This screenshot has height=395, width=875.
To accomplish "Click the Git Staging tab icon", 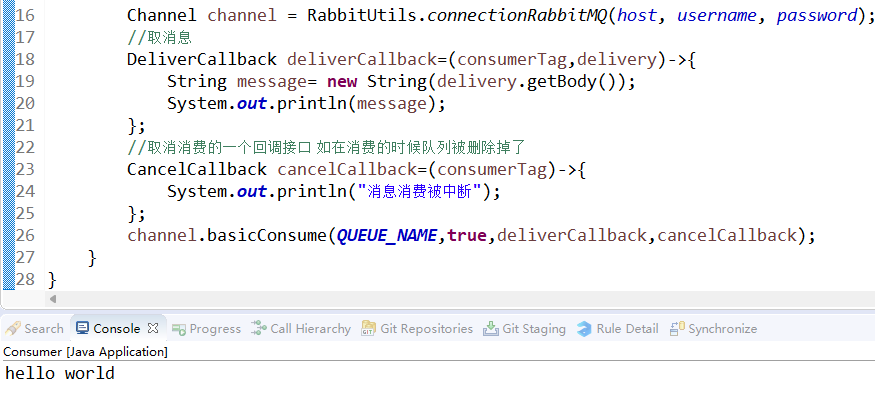I will [x=491, y=329].
